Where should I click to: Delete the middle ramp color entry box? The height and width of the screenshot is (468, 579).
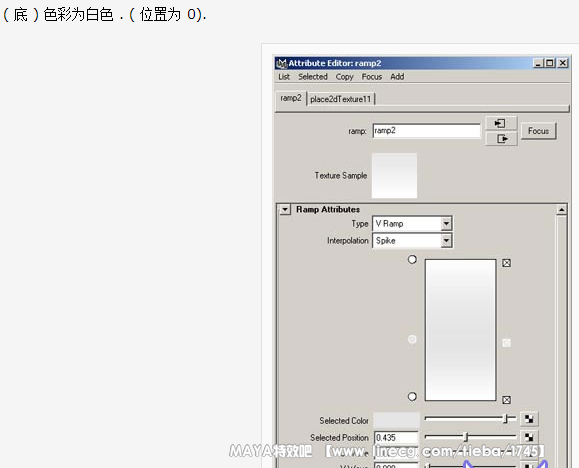[x=507, y=343]
